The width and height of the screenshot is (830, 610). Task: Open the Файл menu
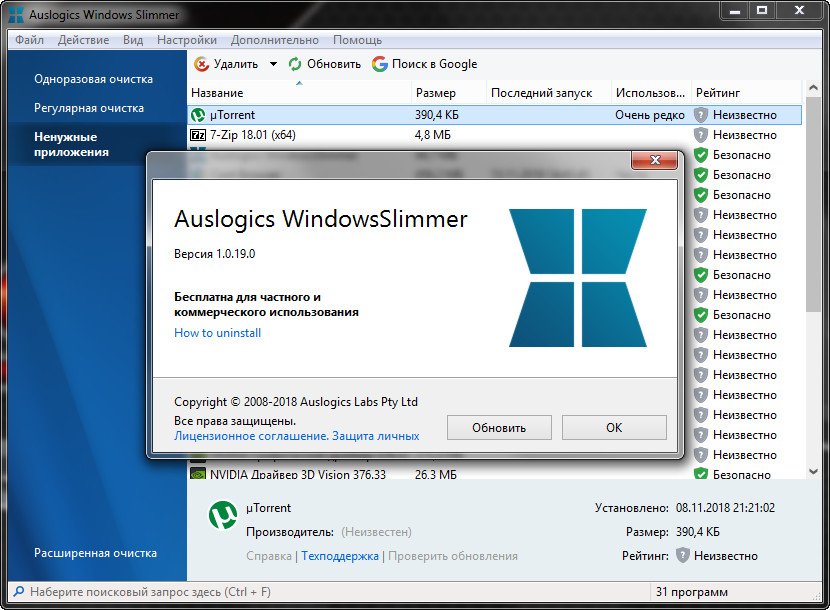click(x=30, y=40)
